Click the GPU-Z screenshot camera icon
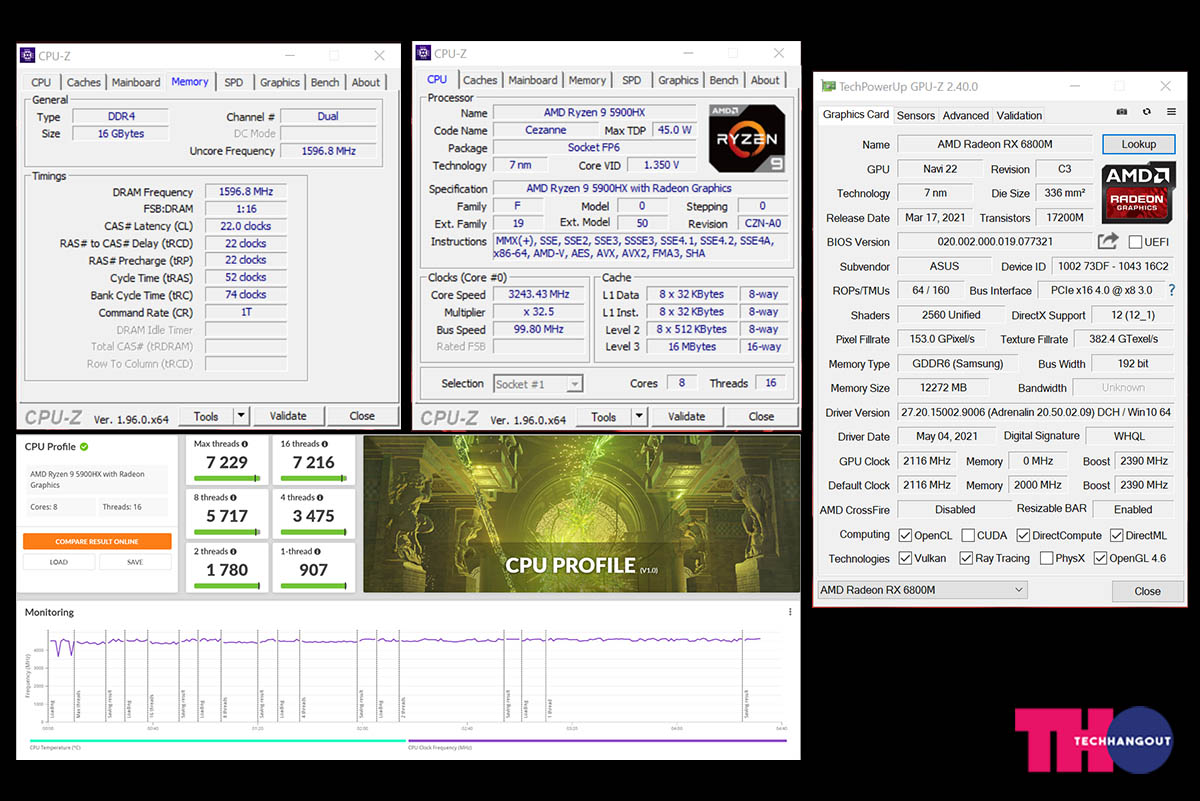The height and width of the screenshot is (801, 1200). (x=1122, y=113)
